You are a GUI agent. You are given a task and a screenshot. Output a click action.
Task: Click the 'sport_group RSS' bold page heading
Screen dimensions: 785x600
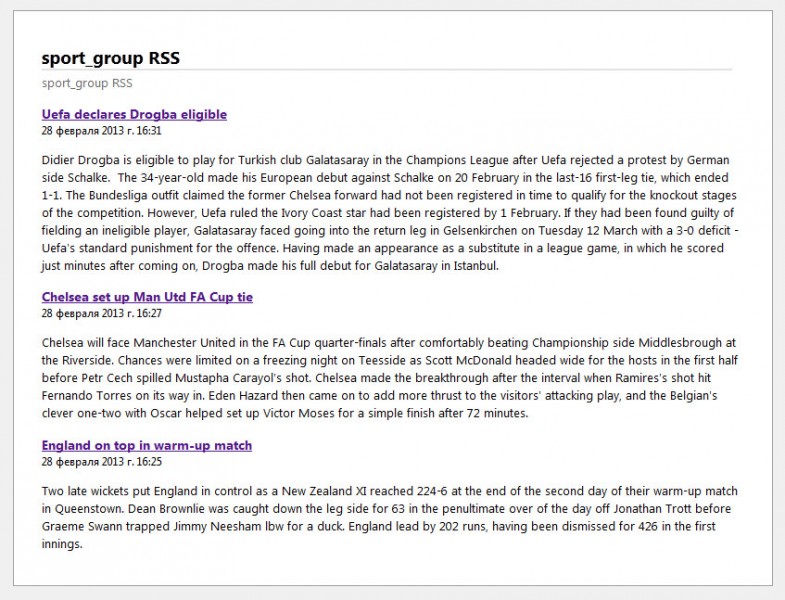(x=111, y=58)
